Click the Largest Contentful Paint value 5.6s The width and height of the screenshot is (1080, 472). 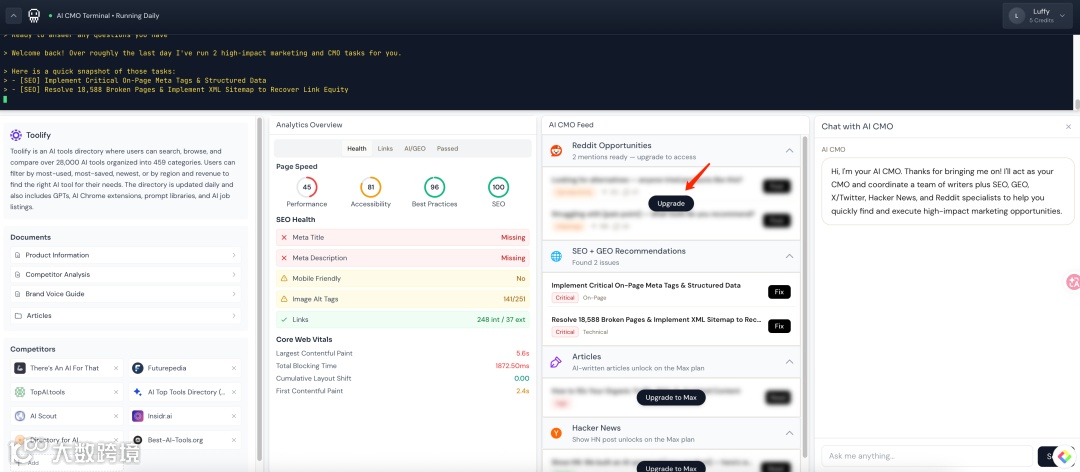(x=522, y=353)
